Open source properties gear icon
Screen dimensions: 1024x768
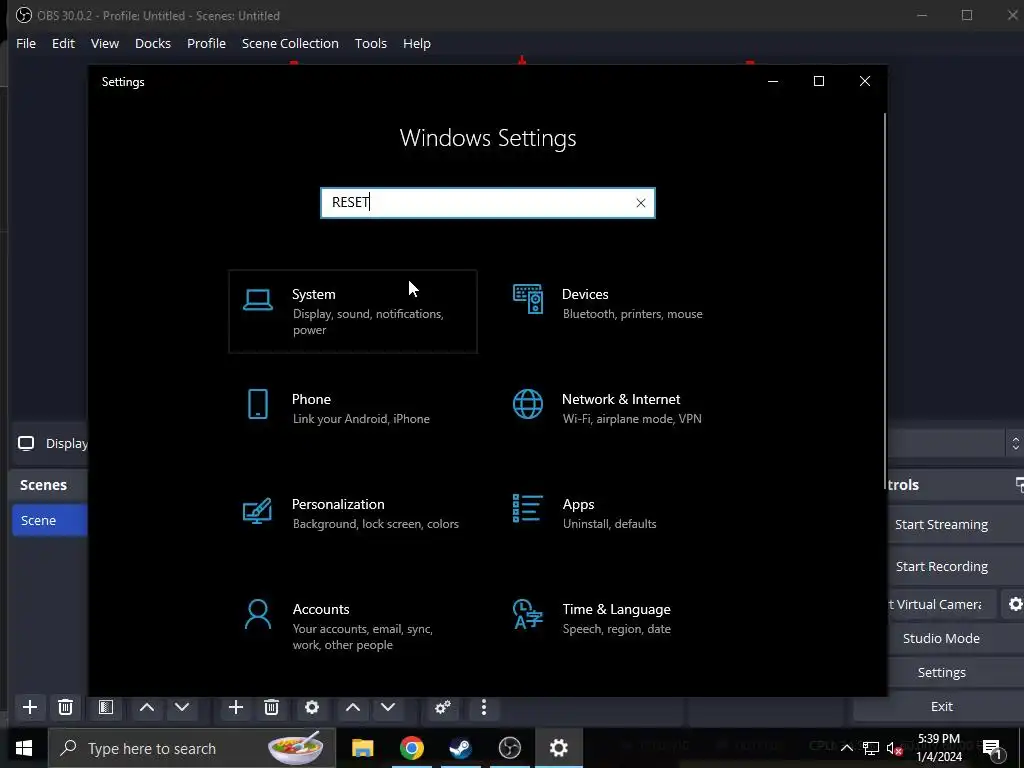pyautogui.click(x=312, y=707)
